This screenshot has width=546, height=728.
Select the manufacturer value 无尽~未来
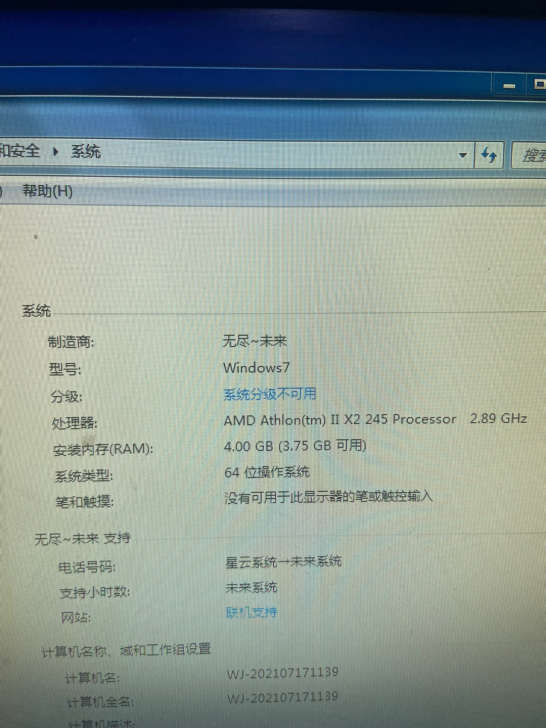click(255, 341)
